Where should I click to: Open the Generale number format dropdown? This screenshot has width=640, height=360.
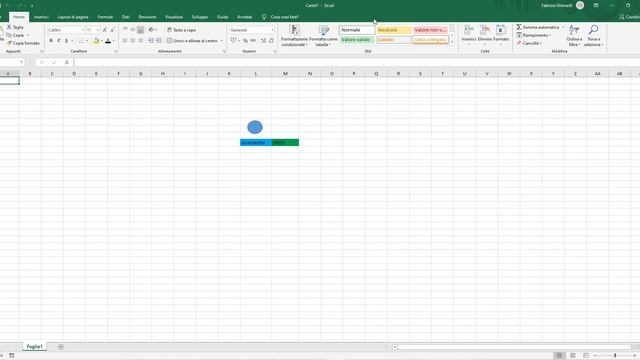[272, 30]
